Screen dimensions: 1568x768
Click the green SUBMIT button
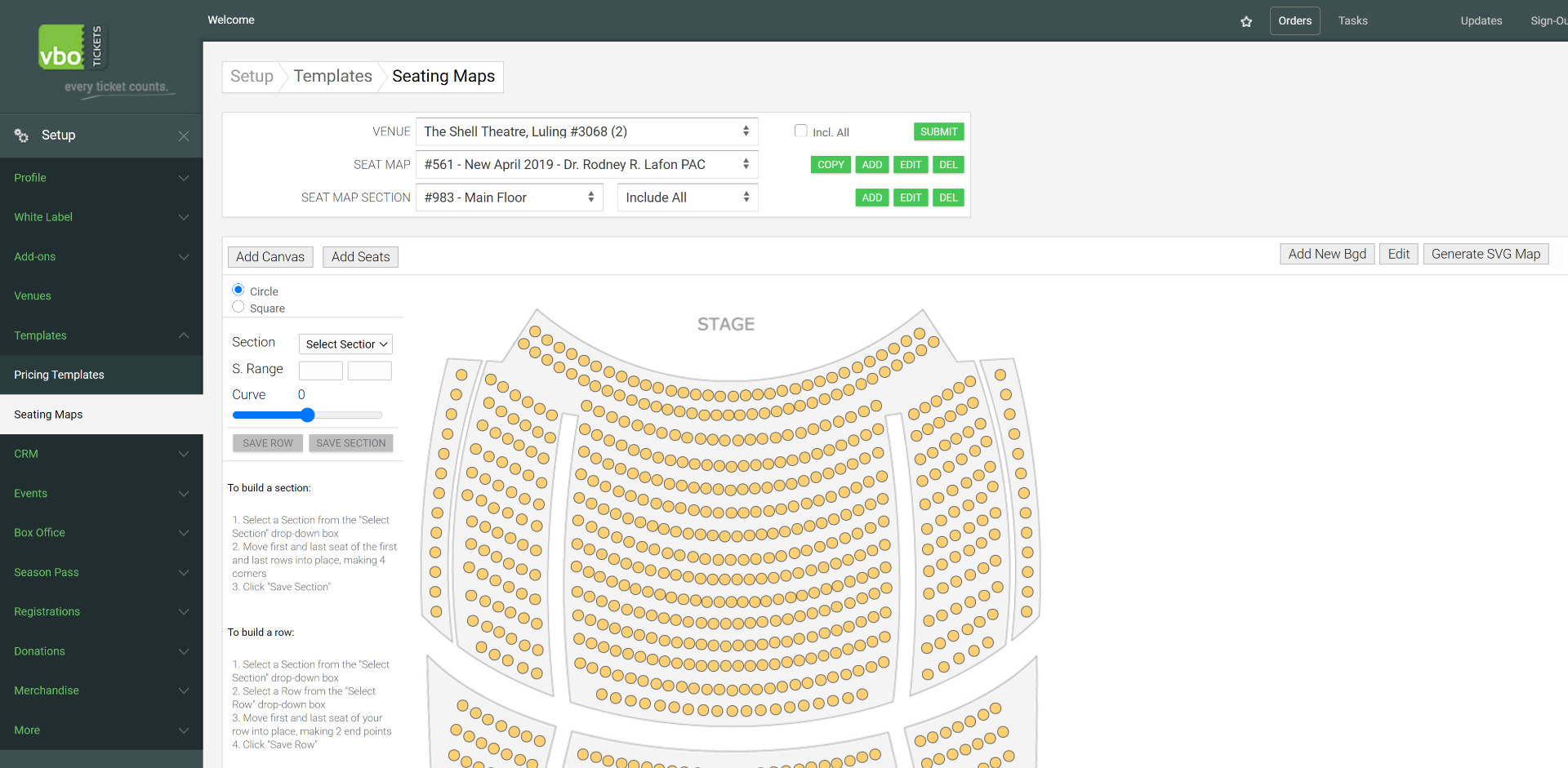coord(938,131)
